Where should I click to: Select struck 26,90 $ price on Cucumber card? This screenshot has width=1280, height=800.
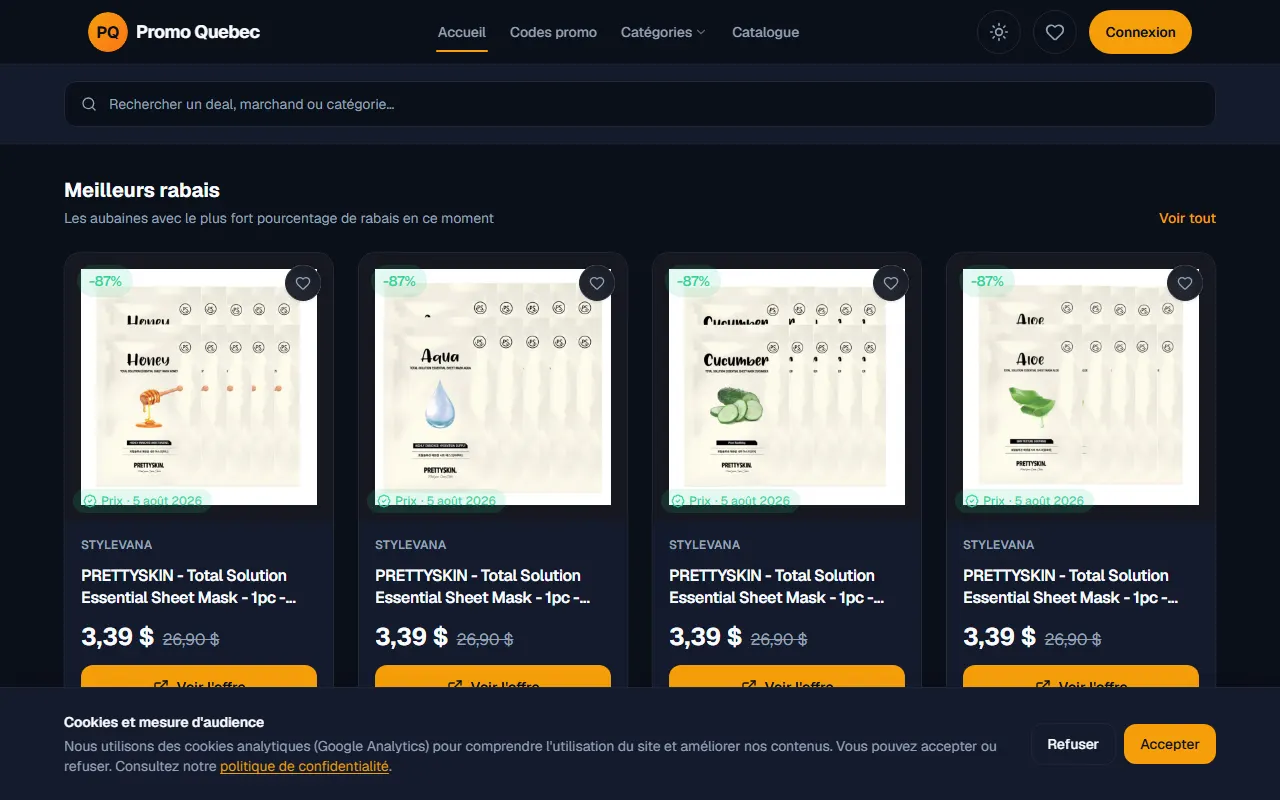[779, 639]
